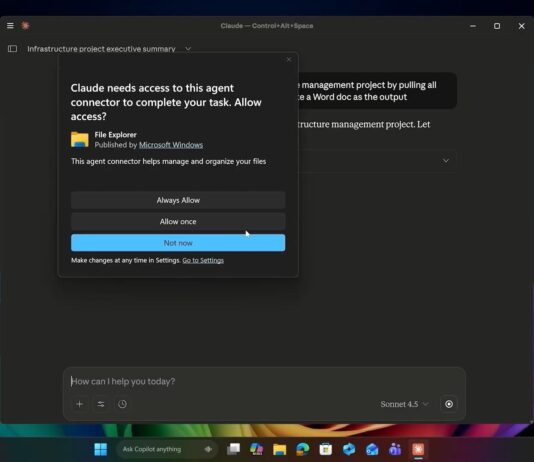534x462 pixels.
Task: Click the File Explorer folder icon in dialog
Action: click(x=80, y=139)
